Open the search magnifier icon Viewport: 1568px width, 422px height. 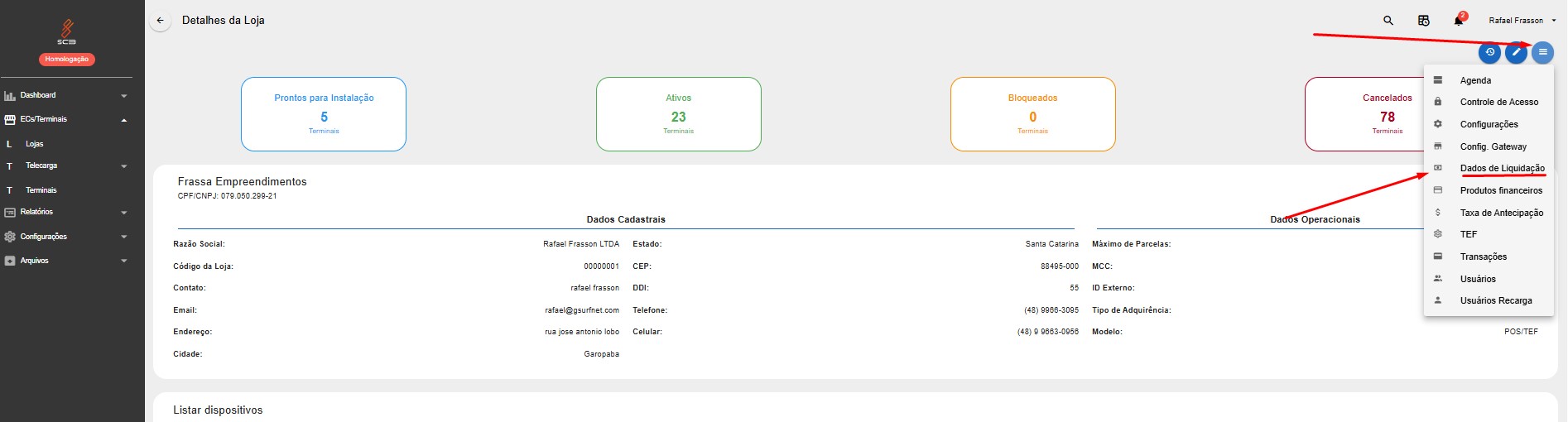coord(1388,21)
